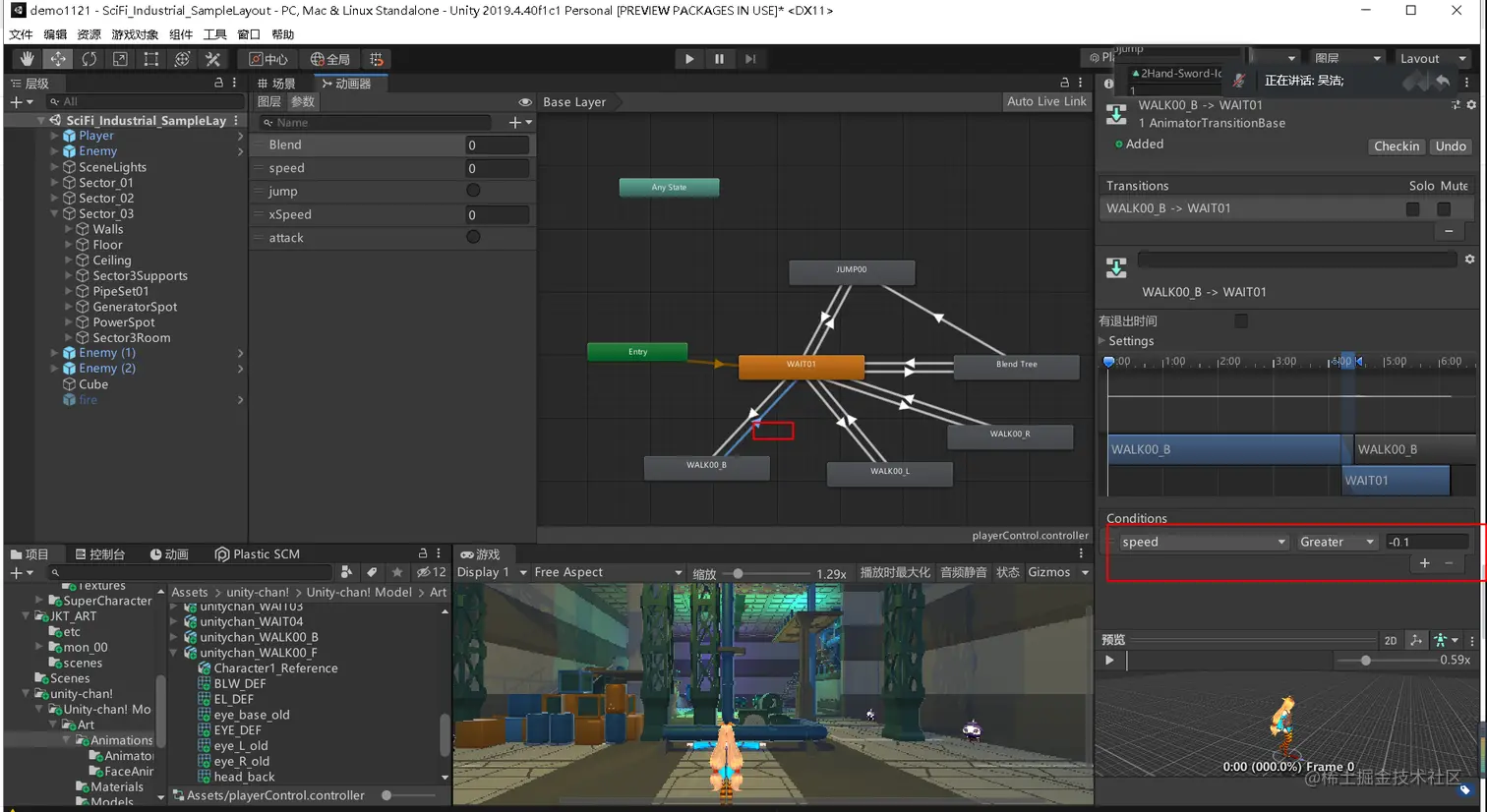The width and height of the screenshot is (1487, 812).
Task: Click the Step frame button
Action: [x=750, y=59]
